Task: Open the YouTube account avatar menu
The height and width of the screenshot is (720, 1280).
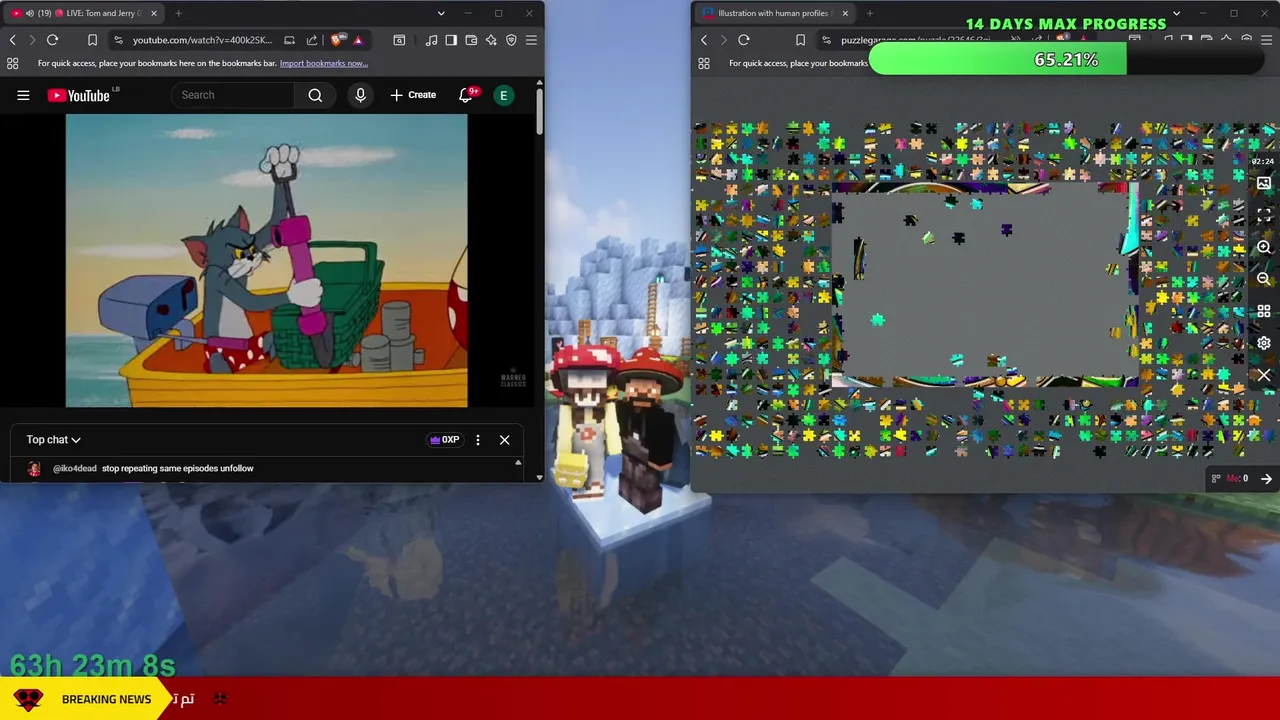Action: click(x=503, y=95)
